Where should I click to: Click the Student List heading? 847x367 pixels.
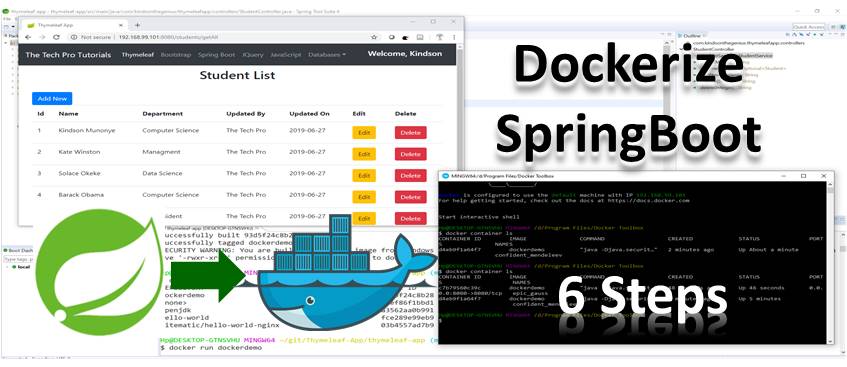(x=237, y=75)
